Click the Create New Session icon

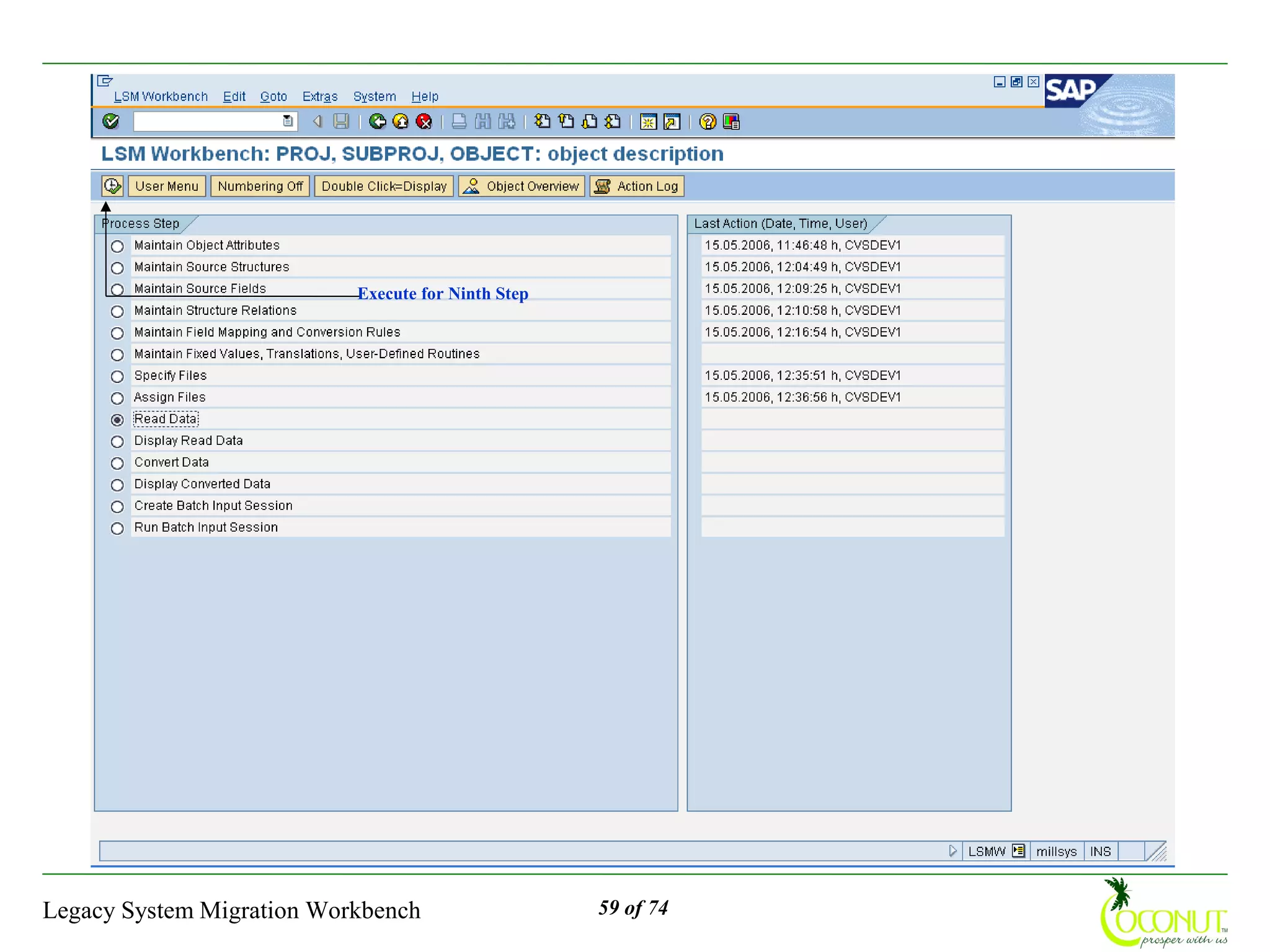[x=649, y=121]
